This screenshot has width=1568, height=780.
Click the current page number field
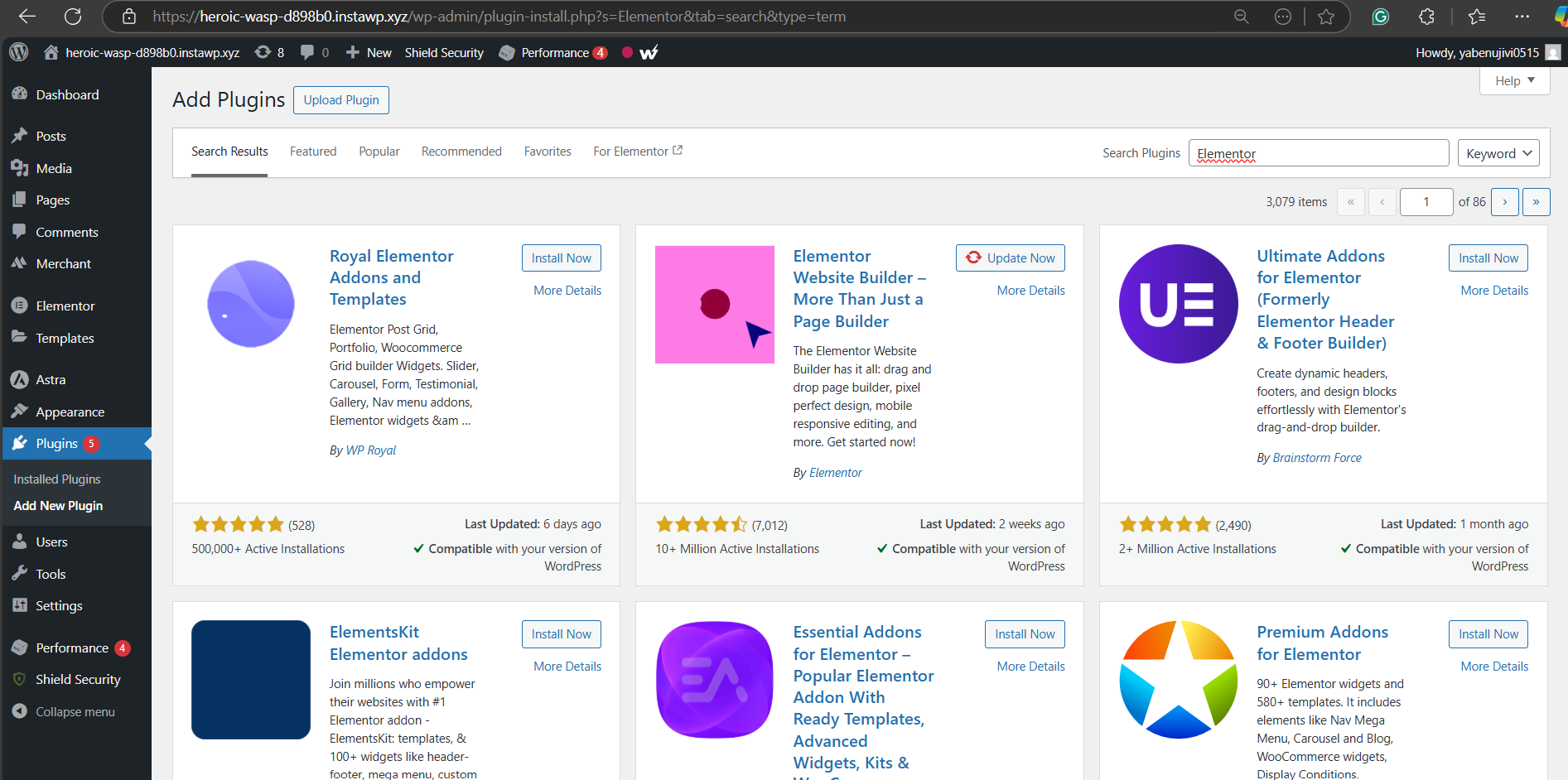(1426, 202)
